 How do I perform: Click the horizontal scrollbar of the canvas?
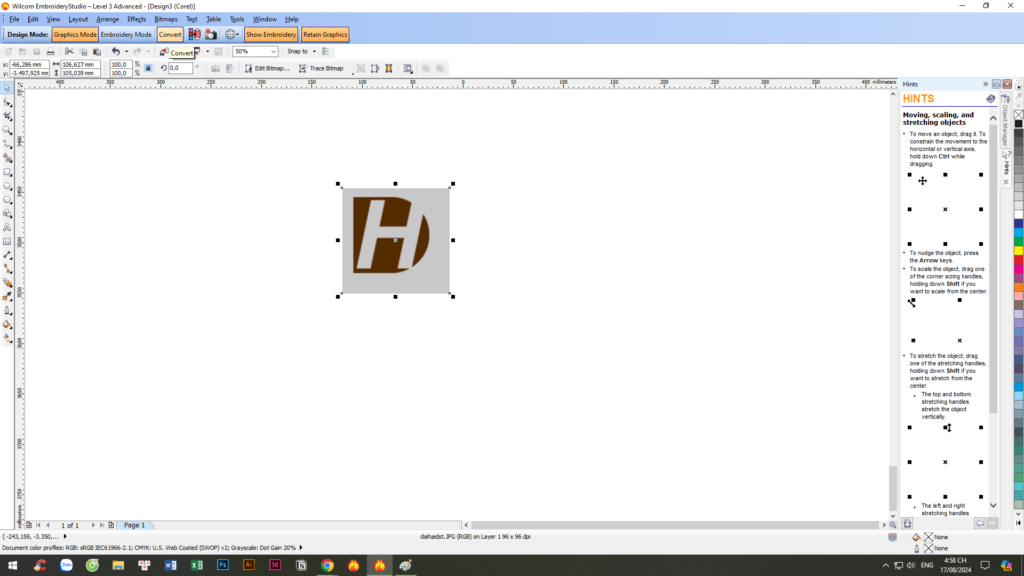click(x=675, y=525)
